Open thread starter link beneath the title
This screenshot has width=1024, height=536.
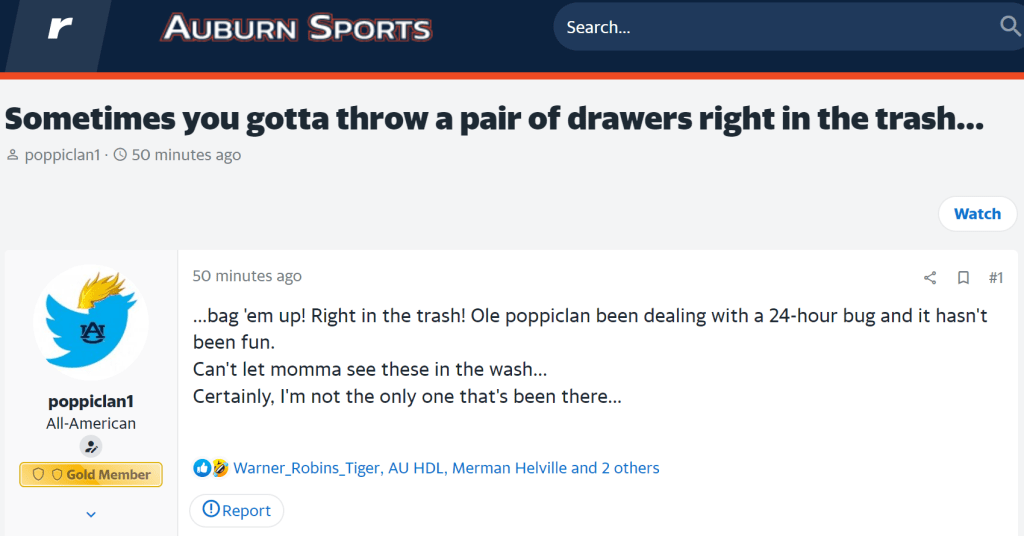click(x=62, y=155)
